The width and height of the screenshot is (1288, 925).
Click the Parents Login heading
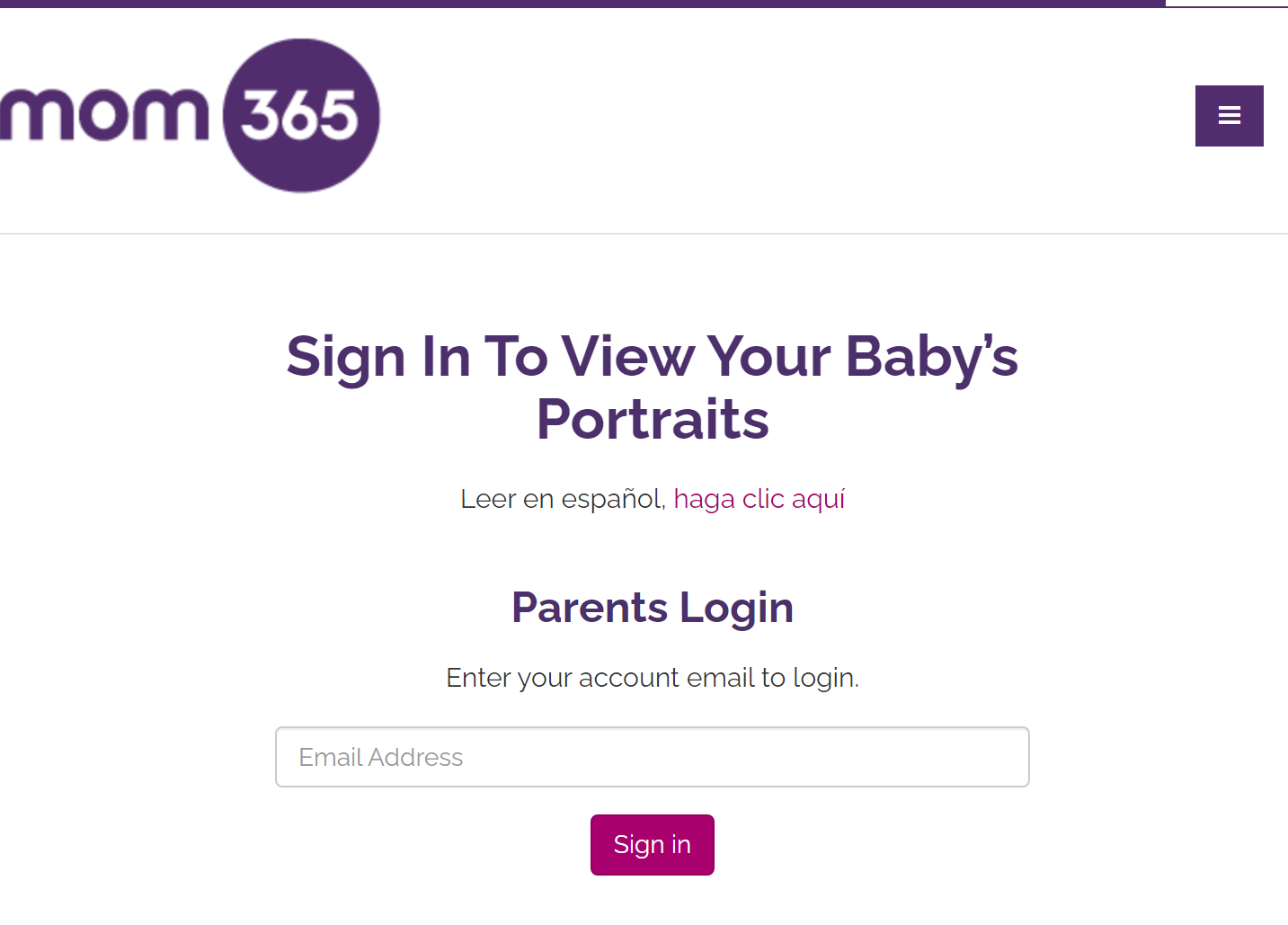click(652, 607)
